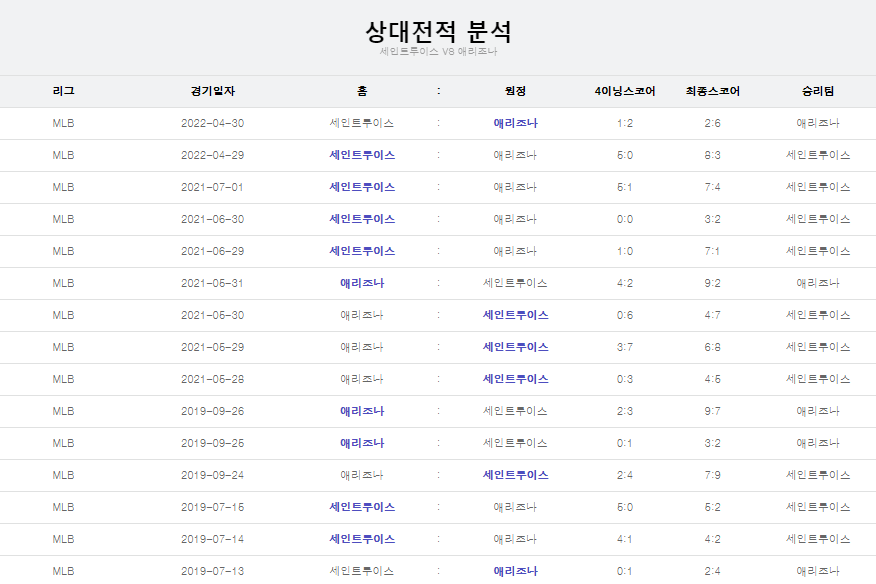
Task: Click the 리그 column header
Action: (x=63, y=91)
